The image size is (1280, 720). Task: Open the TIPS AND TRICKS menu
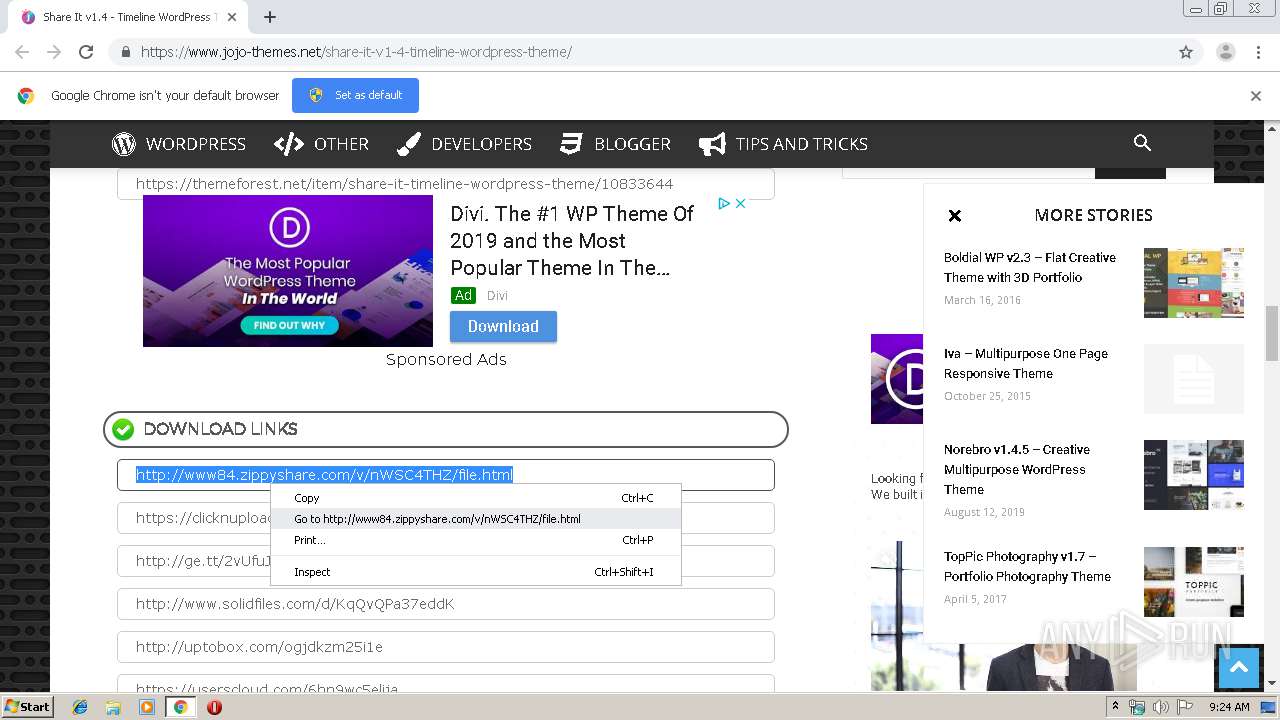click(783, 144)
